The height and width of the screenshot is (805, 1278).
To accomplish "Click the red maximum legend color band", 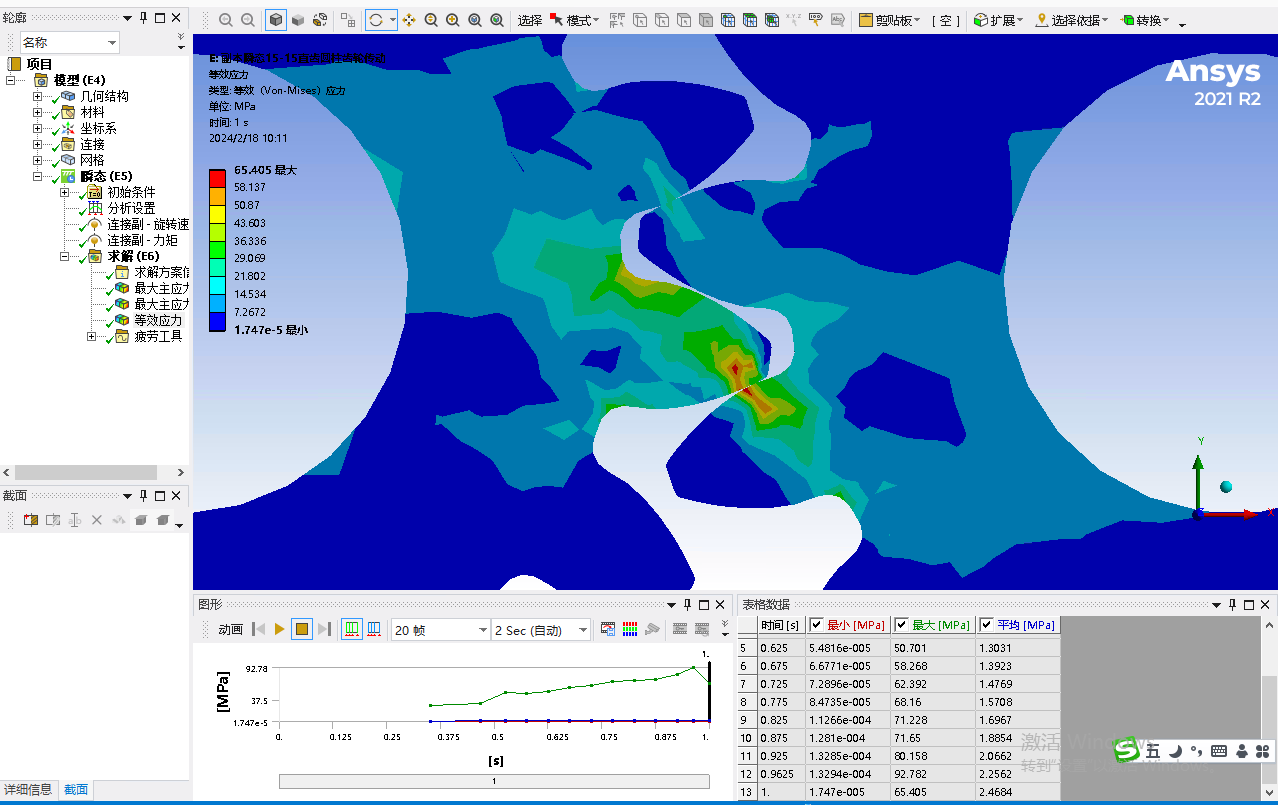I will pyautogui.click(x=218, y=178).
